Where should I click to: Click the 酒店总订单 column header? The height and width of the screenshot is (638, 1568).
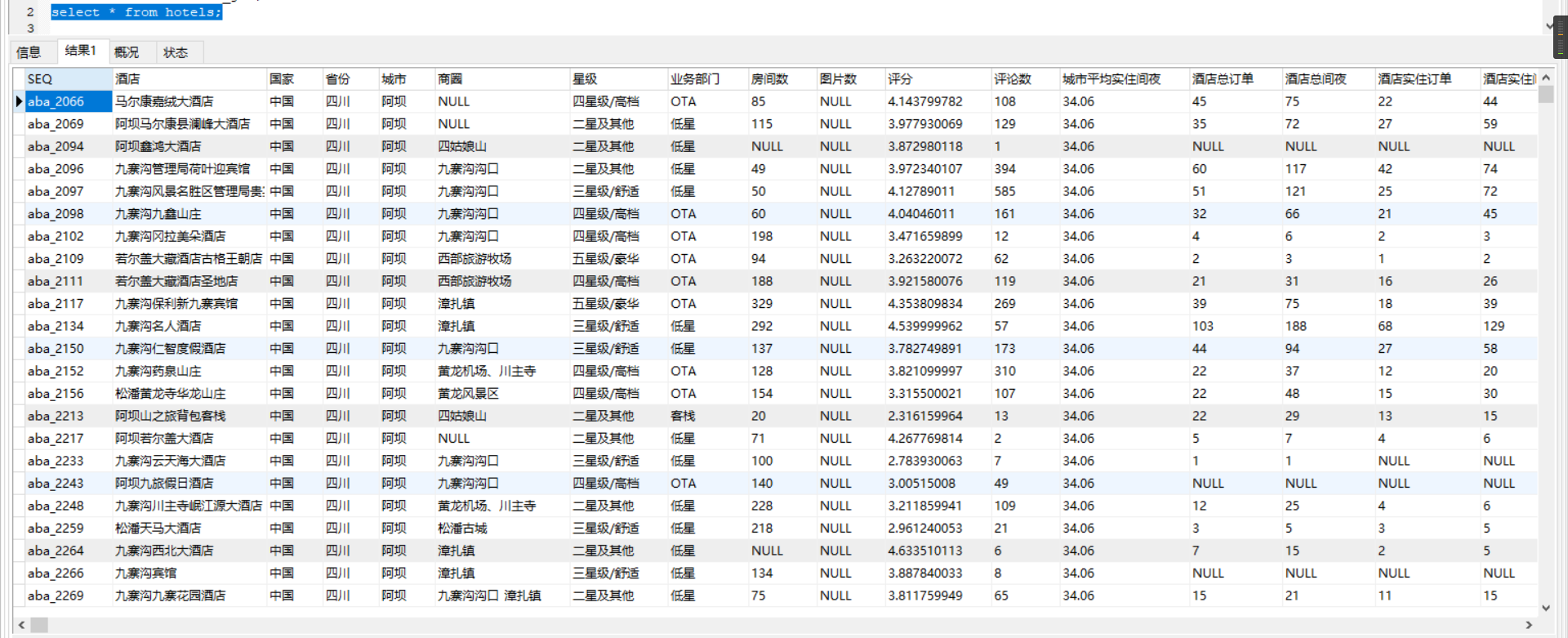click(x=1236, y=79)
